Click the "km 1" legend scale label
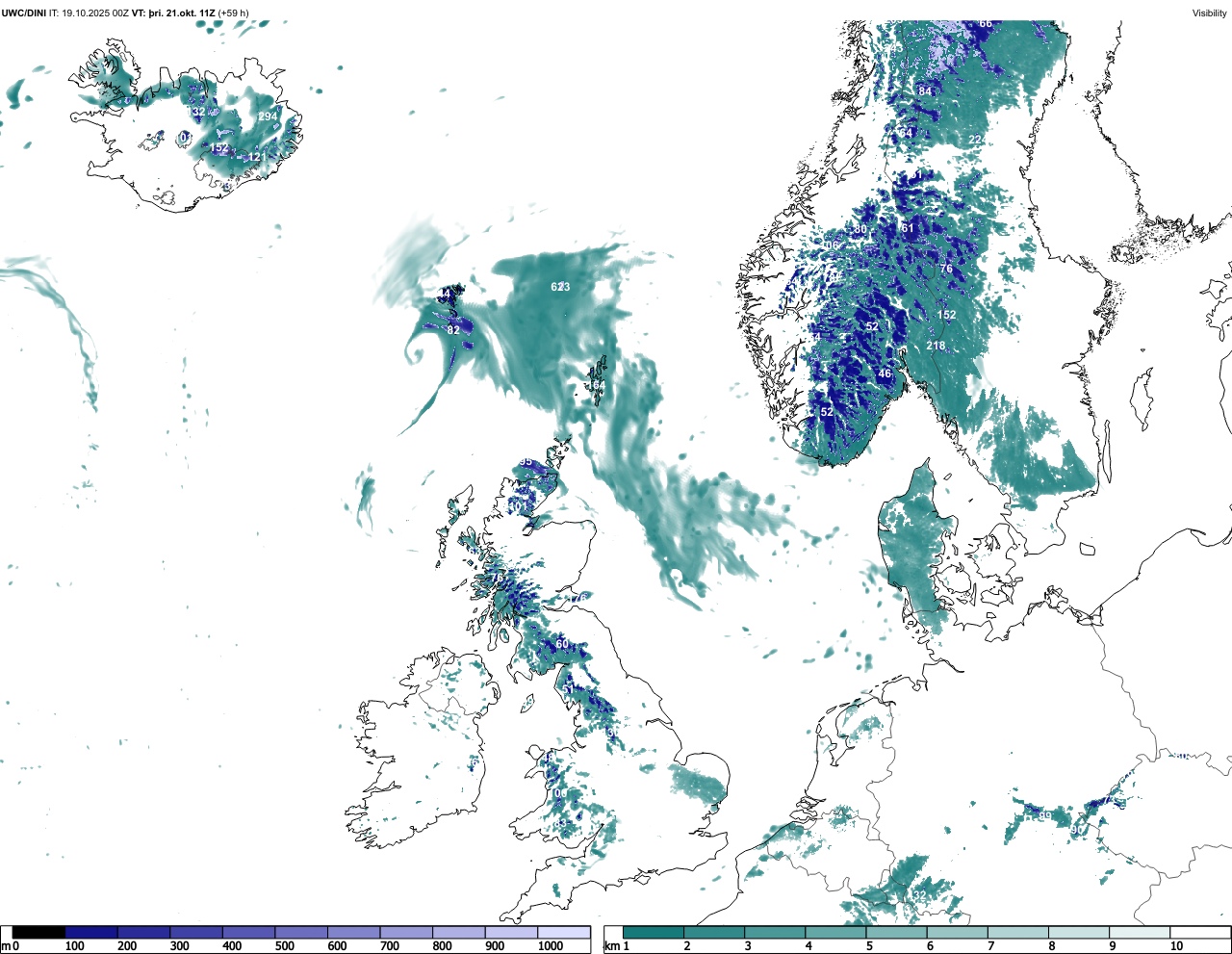This screenshot has width=1232, height=954. 617,946
